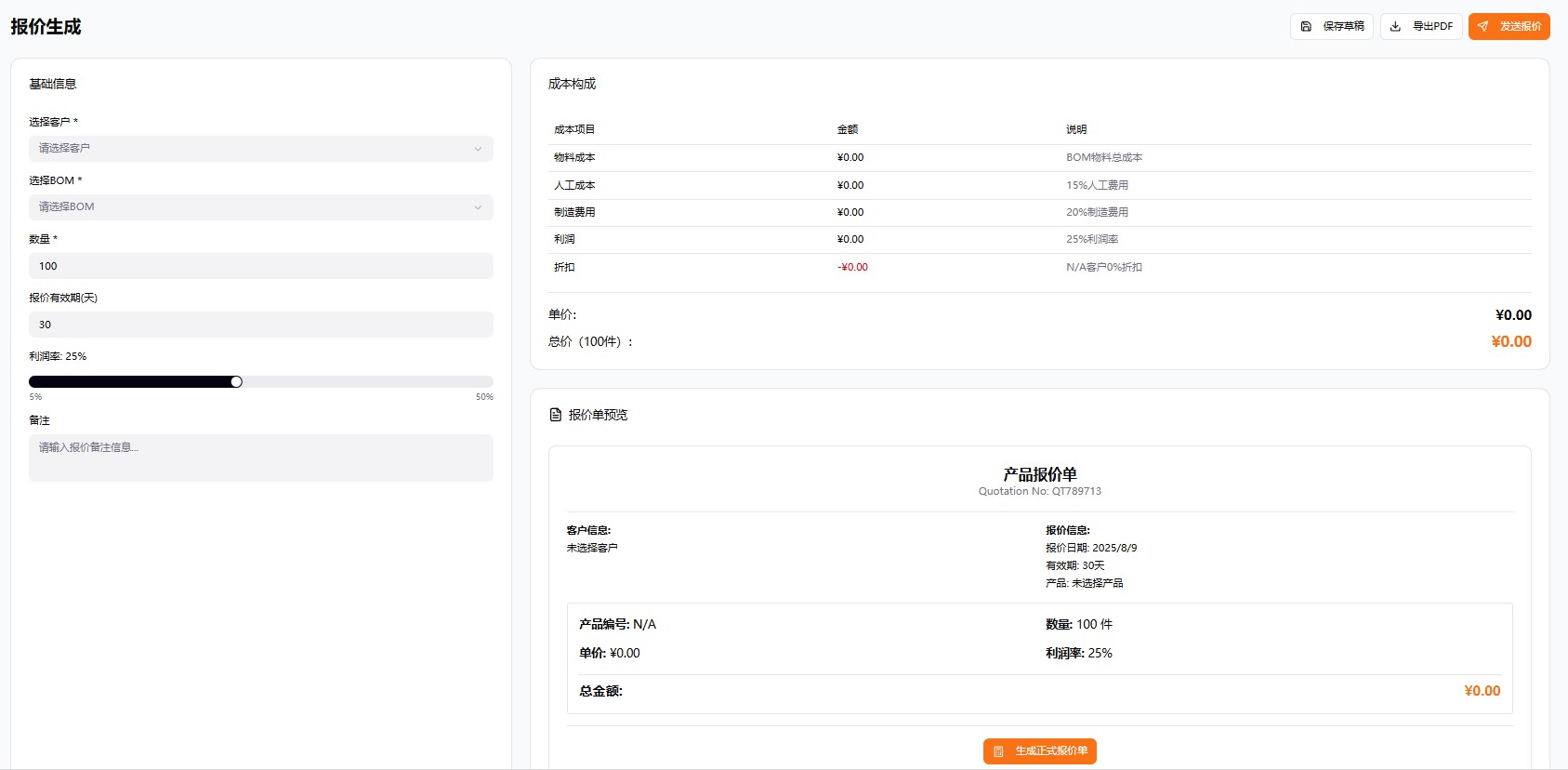Click the red 折扣 amount -¥0.00
The image size is (1568, 770).
tap(852, 268)
